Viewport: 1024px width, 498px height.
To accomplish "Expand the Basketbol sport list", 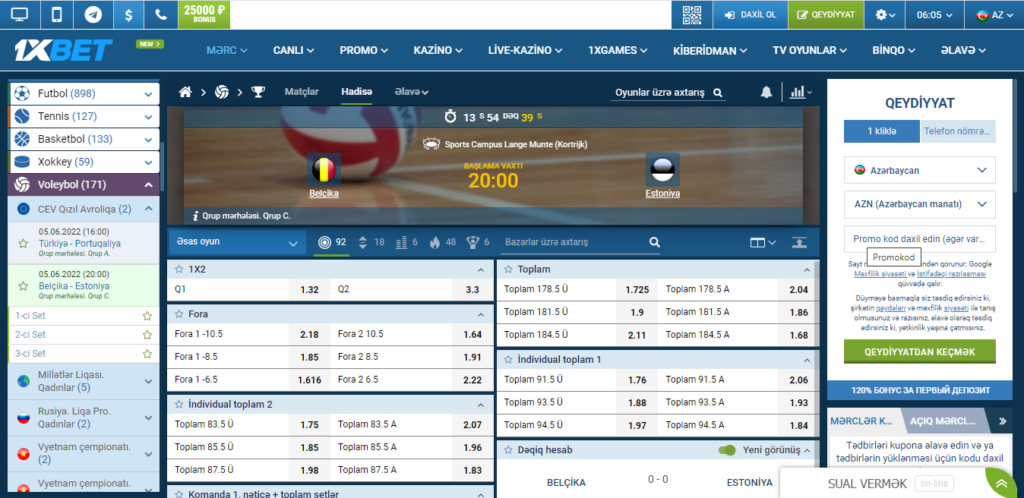I will pyautogui.click(x=148, y=139).
